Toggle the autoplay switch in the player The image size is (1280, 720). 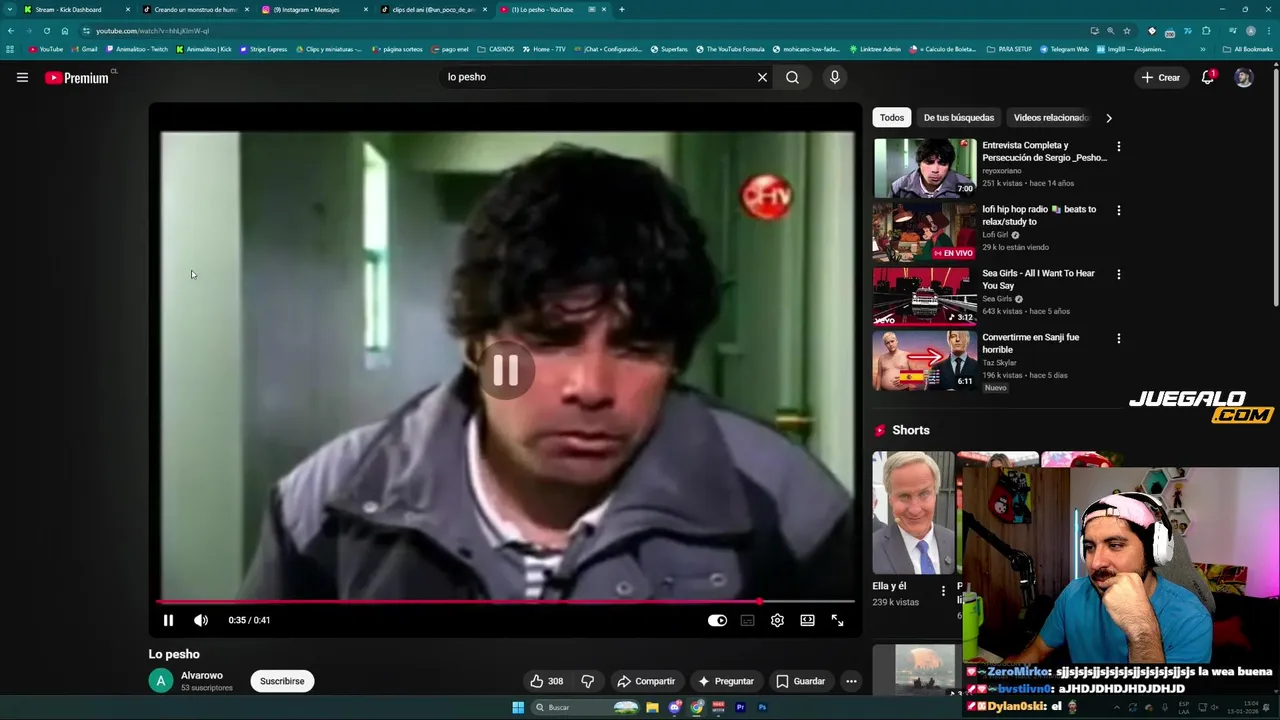click(717, 620)
